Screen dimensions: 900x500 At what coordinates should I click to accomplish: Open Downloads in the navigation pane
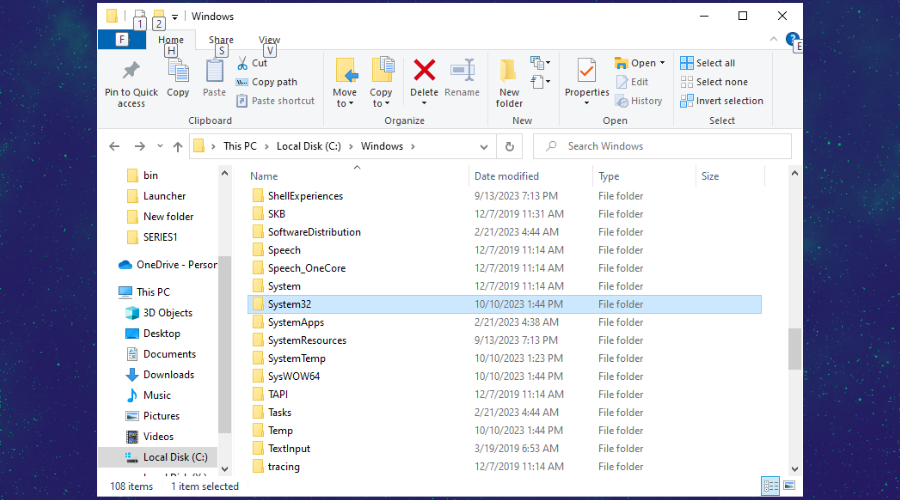pos(160,375)
